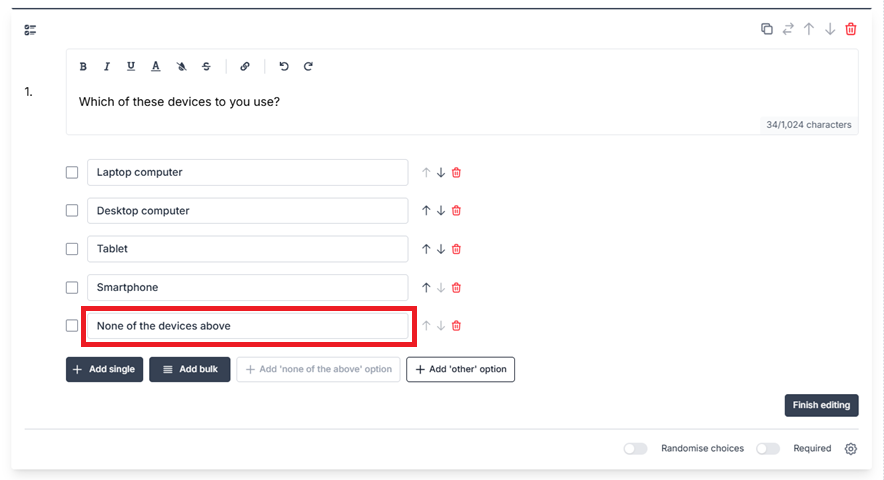Click the highlight removal icon

(x=181, y=67)
